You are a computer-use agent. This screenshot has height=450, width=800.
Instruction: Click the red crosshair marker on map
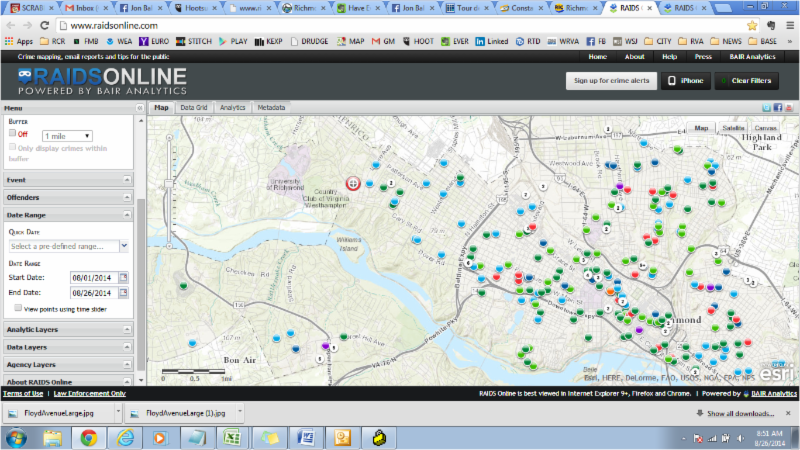click(352, 183)
